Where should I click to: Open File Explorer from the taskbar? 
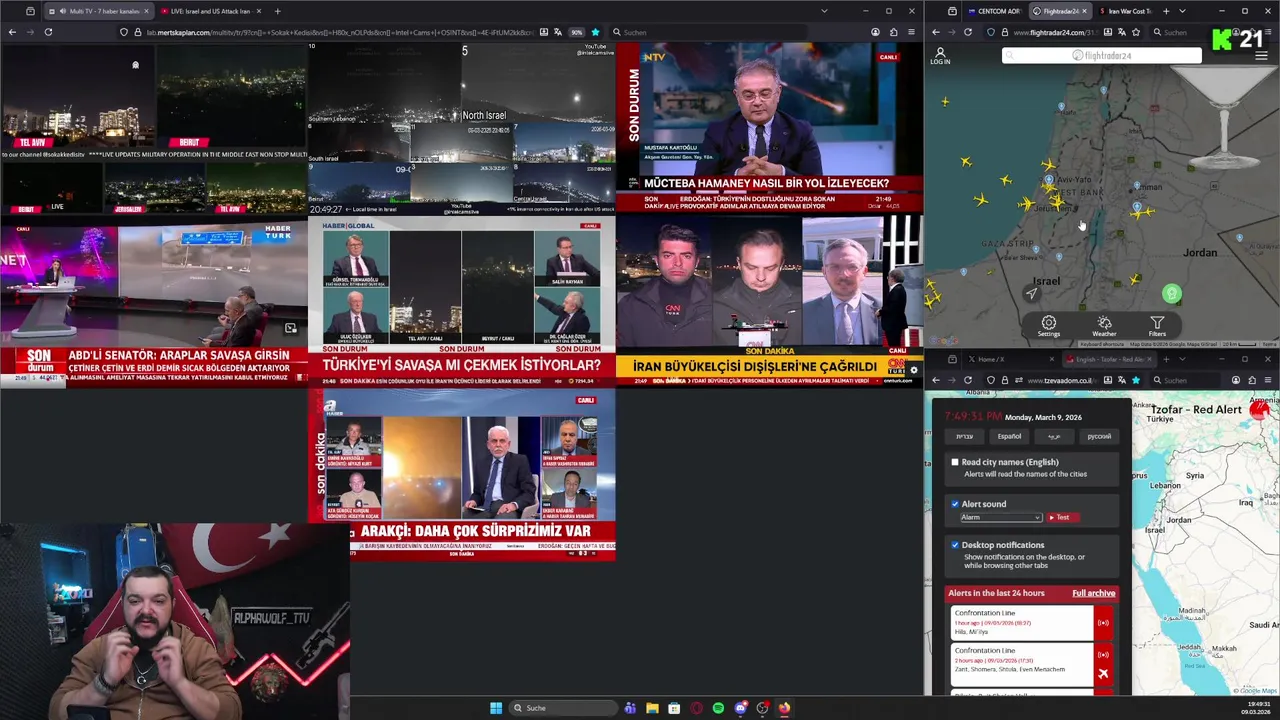click(652, 708)
